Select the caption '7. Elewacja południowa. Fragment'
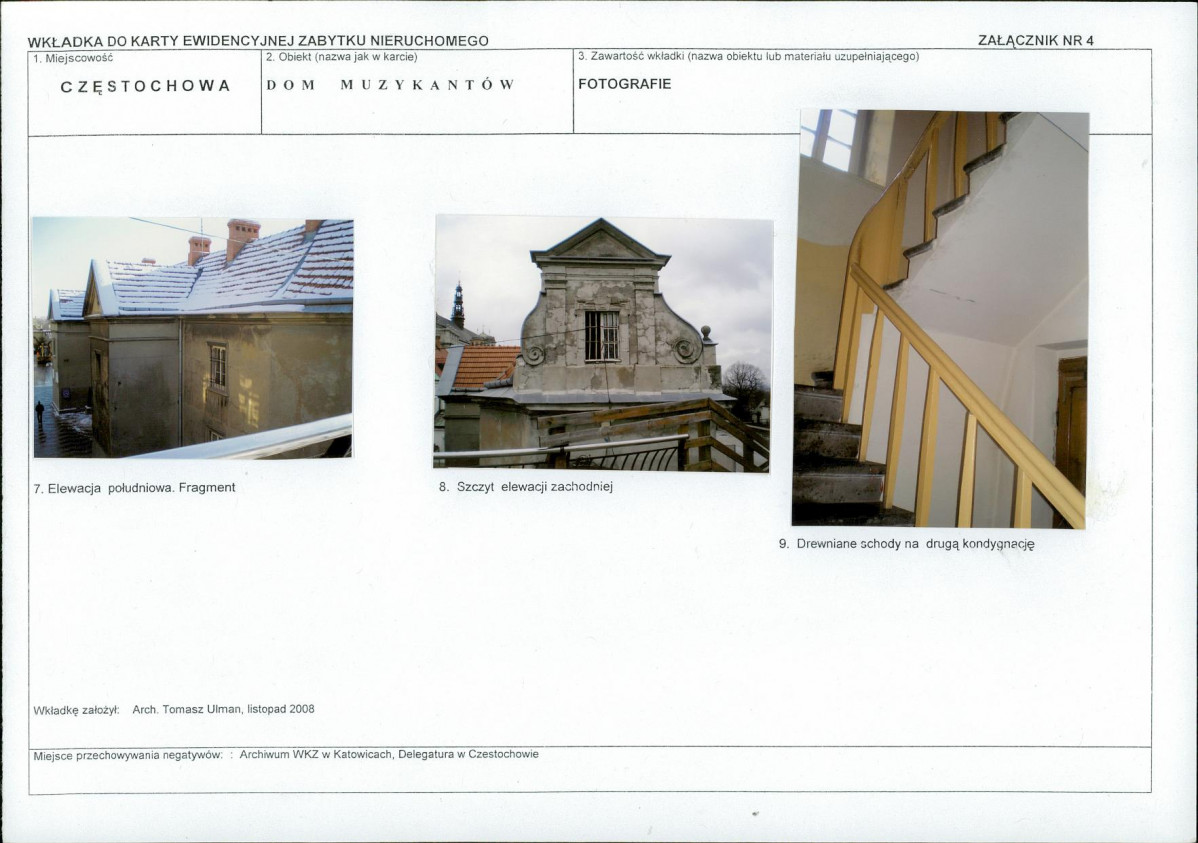 [x=134, y=488]
